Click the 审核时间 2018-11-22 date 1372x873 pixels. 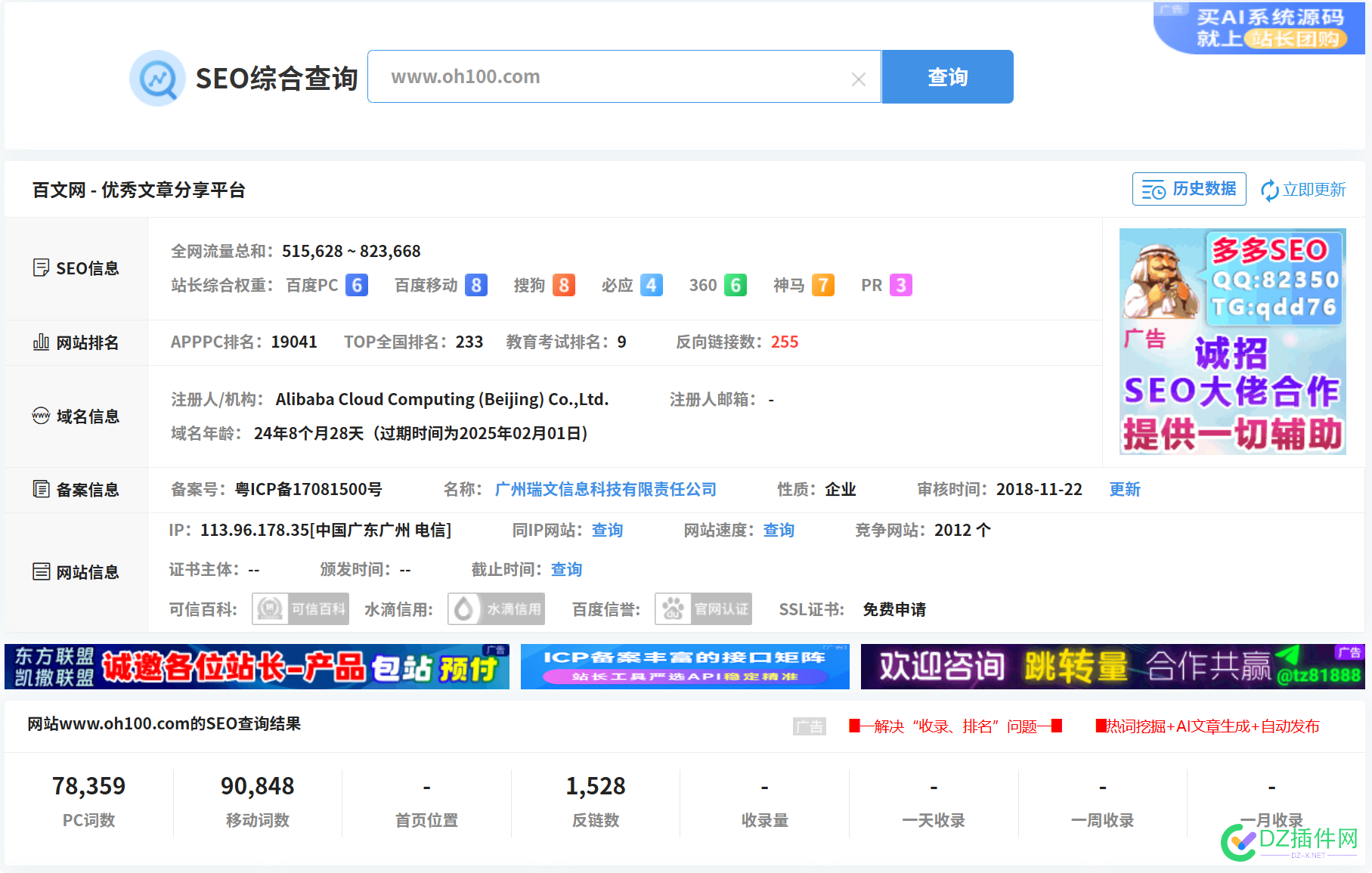[1039, 489]
